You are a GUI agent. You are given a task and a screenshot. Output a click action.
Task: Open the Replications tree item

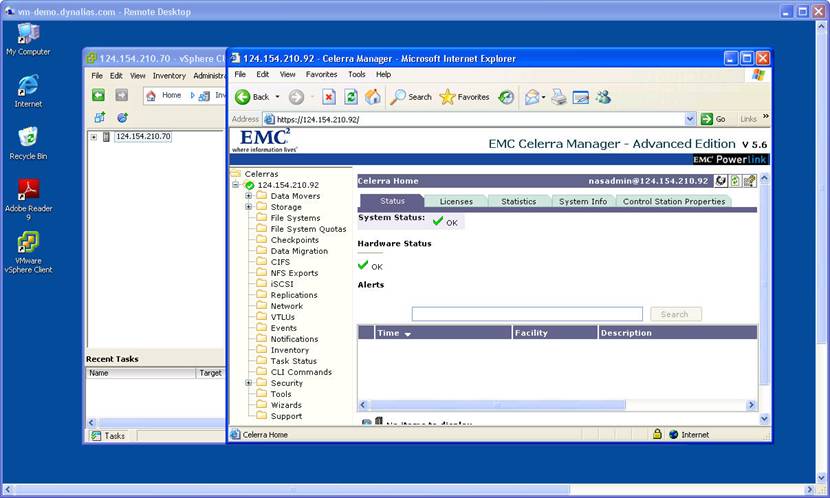point(294,295)
